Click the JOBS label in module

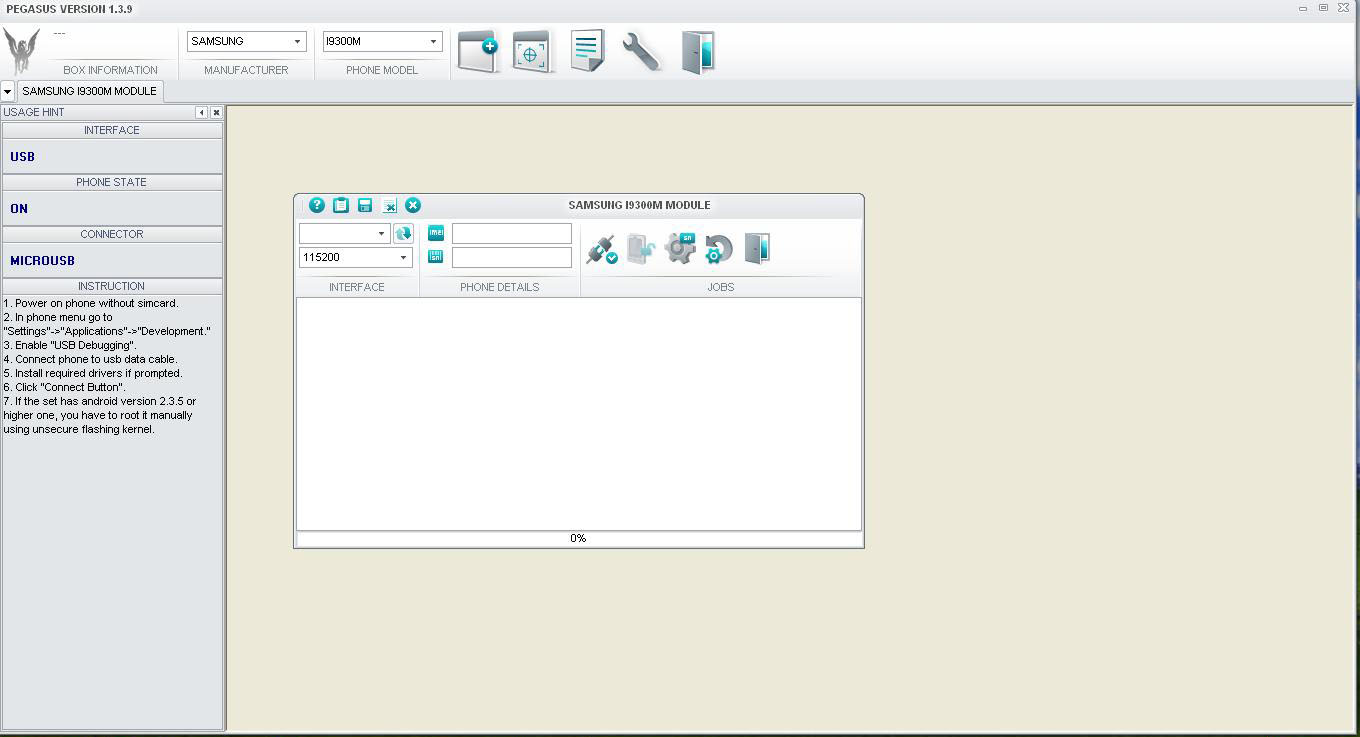[721, 287]
